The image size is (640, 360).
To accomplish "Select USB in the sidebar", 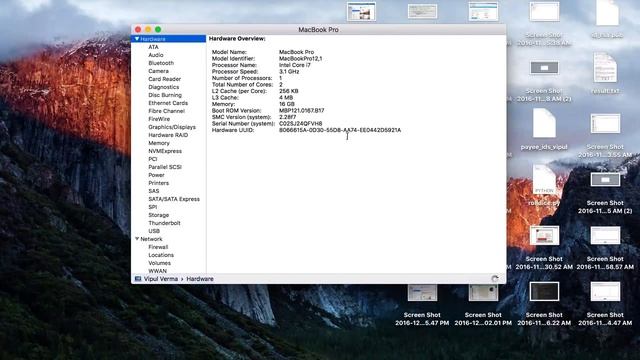I will pos(154,231).
